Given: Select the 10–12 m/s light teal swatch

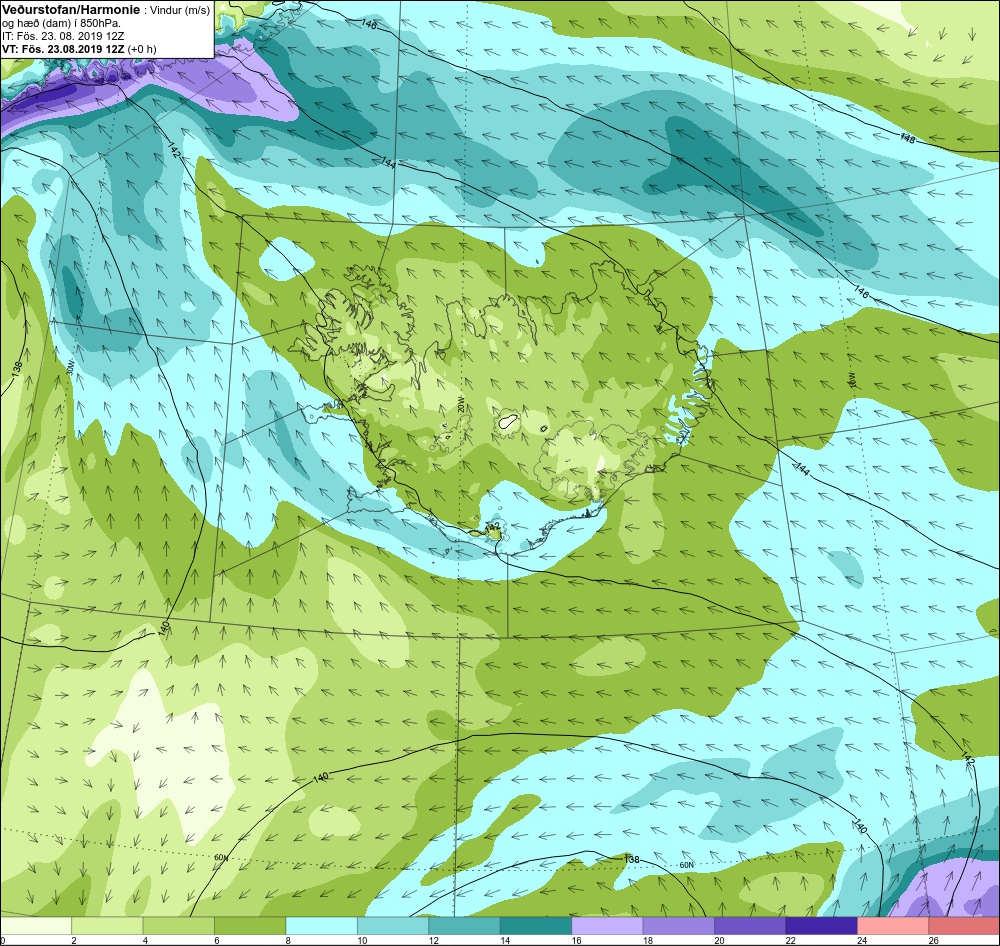Looking at the screenshot, I should click(393, 925).
